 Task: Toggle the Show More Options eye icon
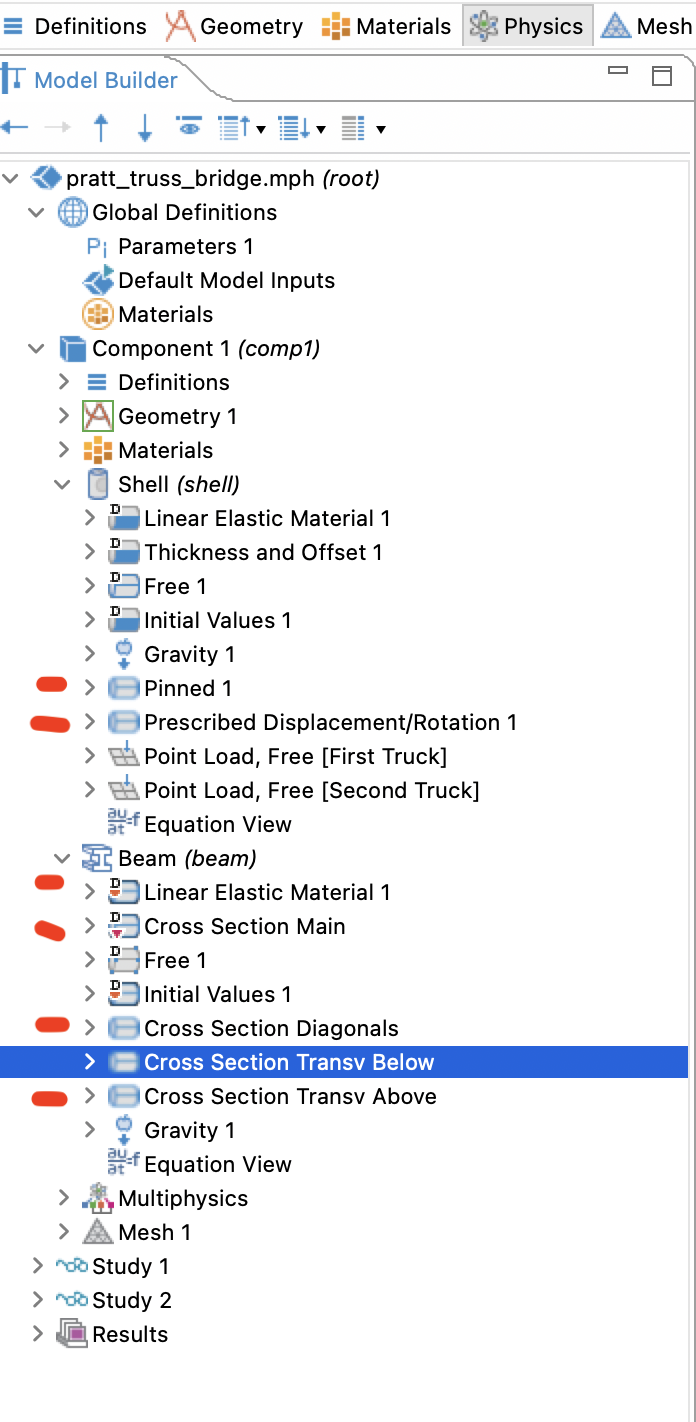[x=188, y=127]
